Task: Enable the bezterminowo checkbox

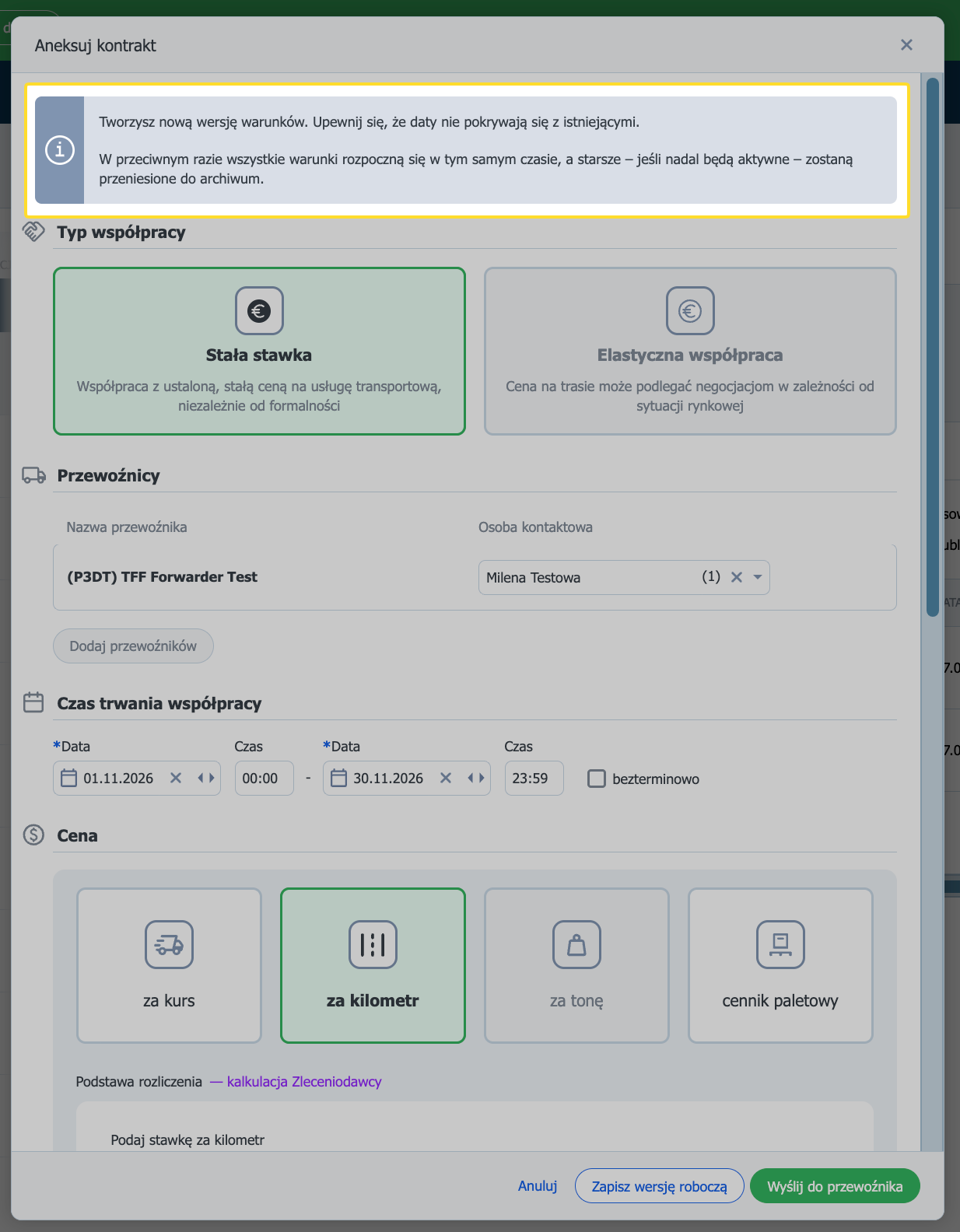Action: pos(597,779)
